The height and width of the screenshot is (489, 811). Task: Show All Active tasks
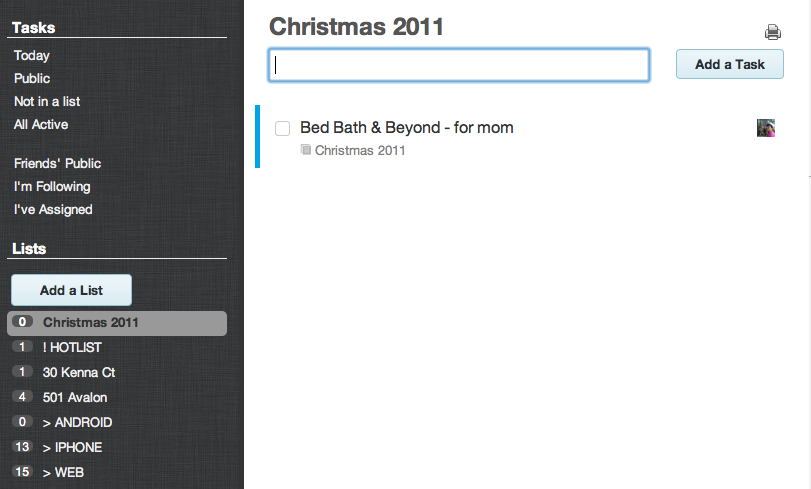click(x=41, y=124)
